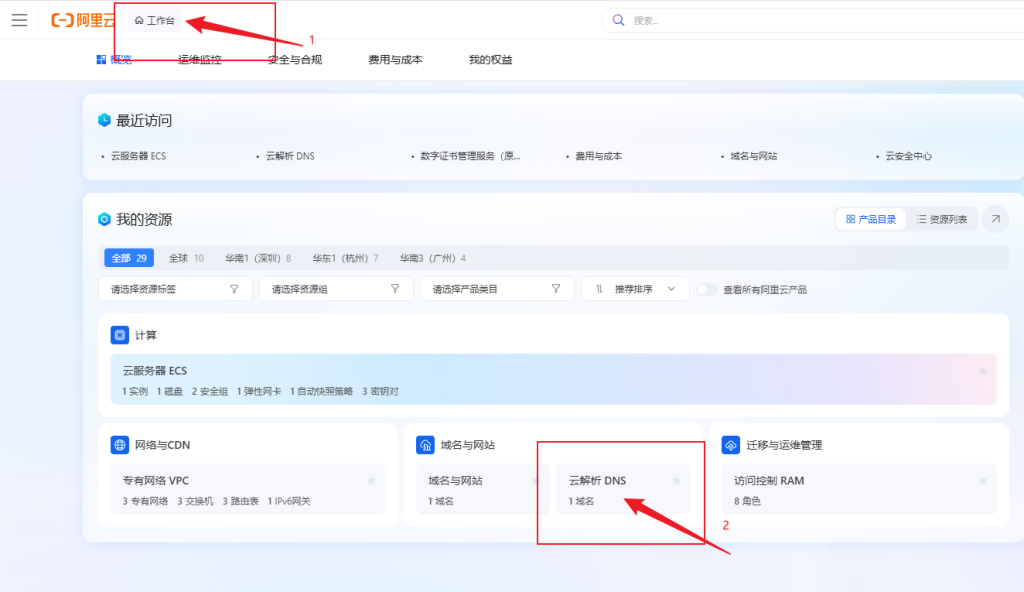Star the 云服务器 ECS resource card
The width and height of the screenshot is (1024, 592).
(982, 371)
